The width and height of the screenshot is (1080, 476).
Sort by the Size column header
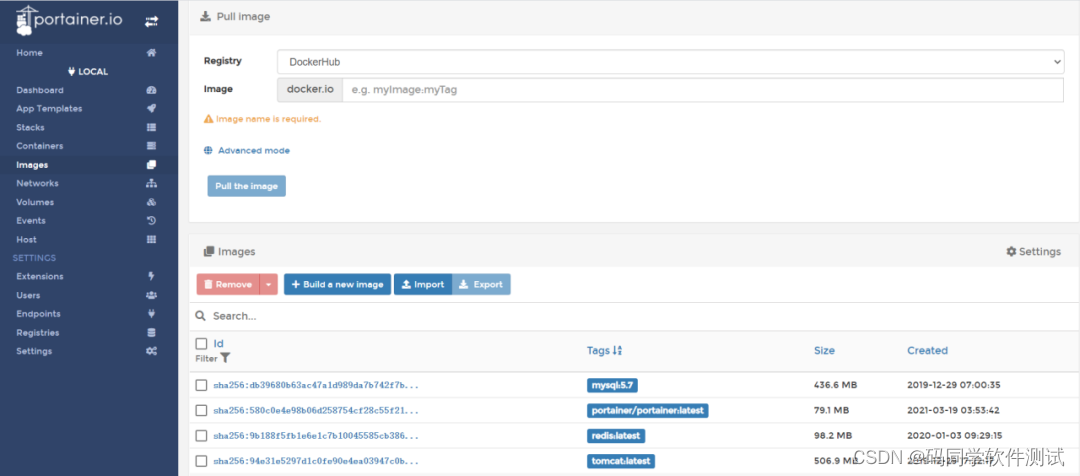[x=824, y=351]
